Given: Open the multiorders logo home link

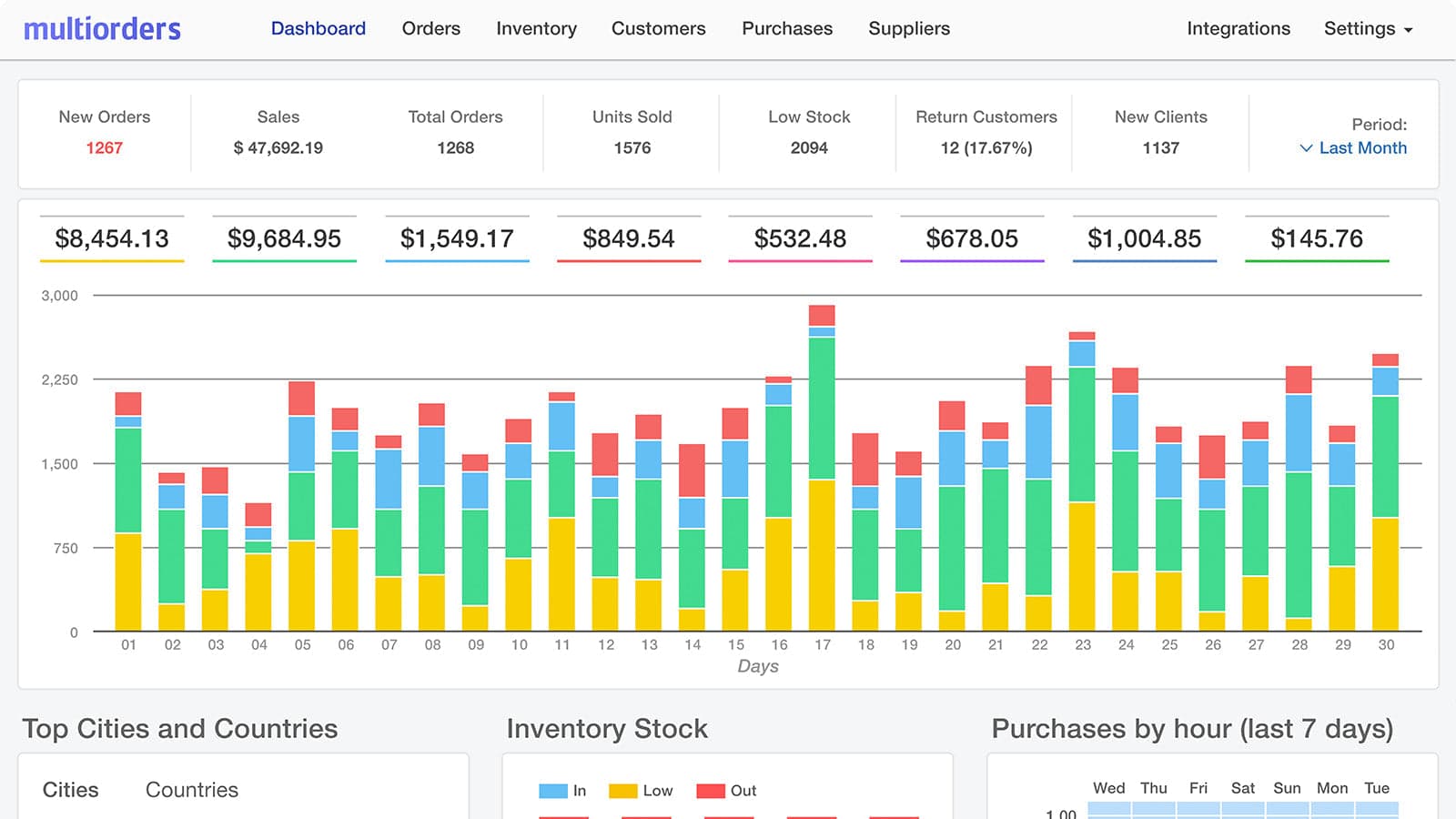Looking at the screenshot, I should pos(102,28).
